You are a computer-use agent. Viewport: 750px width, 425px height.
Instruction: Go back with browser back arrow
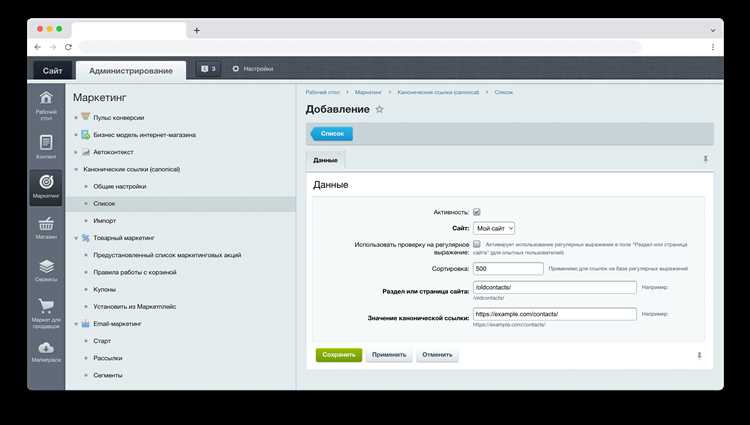37,47
